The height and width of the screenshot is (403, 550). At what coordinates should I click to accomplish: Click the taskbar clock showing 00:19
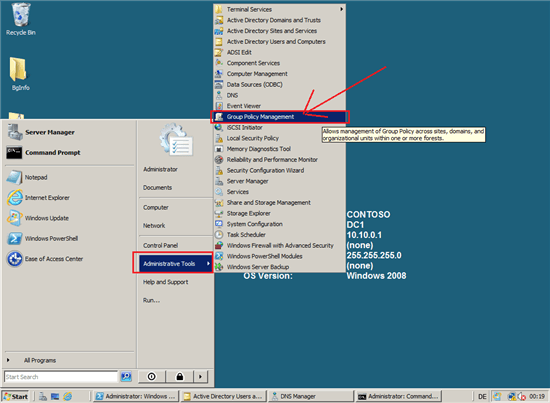click(x=537, y=396)
